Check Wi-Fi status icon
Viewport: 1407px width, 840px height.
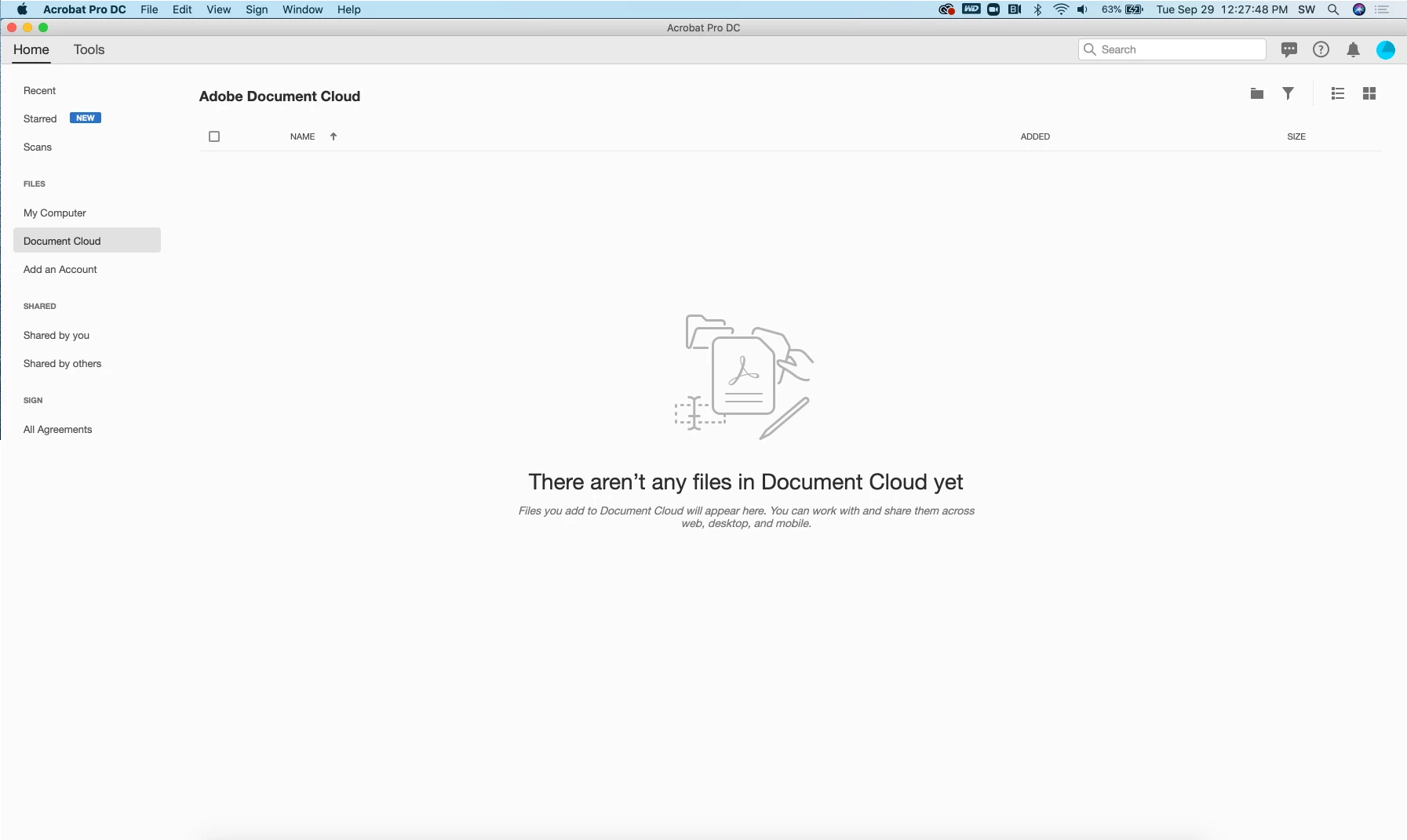pos(1061,9)
